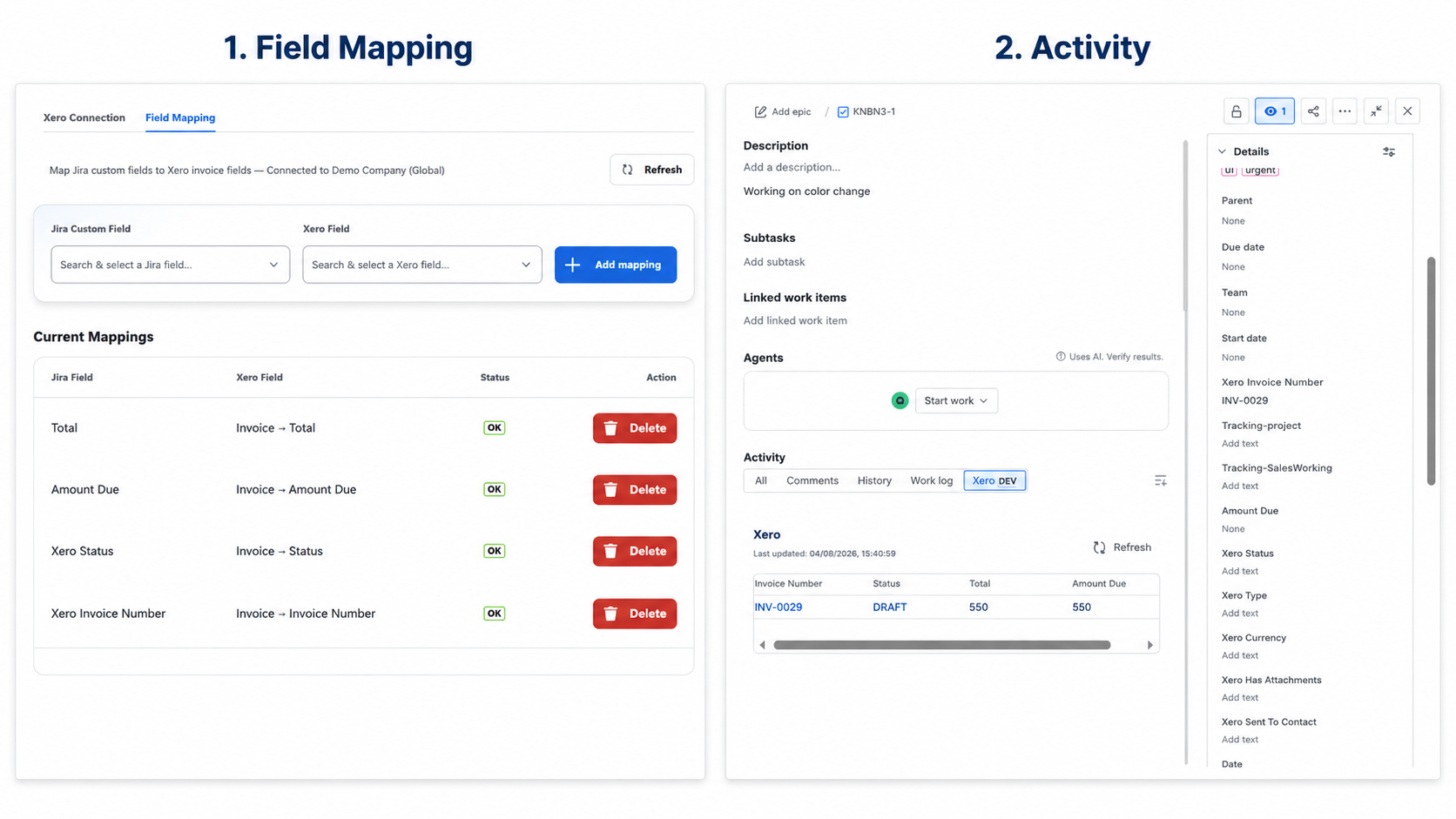Click the lock icon in the Activity panel

tap(1236, 111)
